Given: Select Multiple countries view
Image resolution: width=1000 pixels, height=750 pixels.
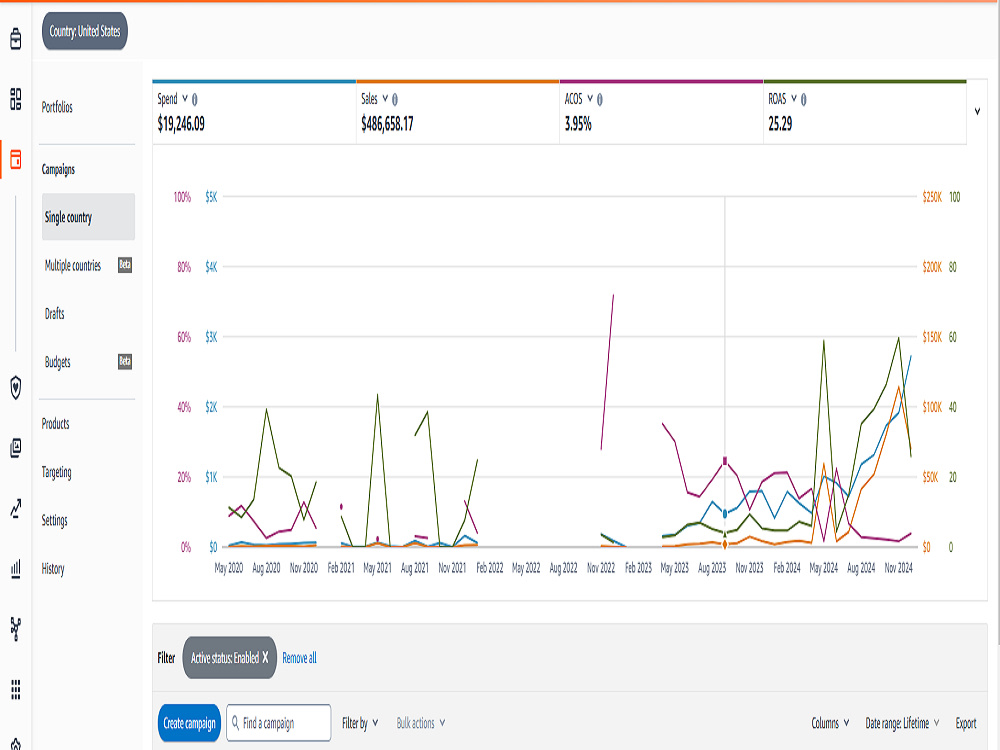Looking at the screenshot, I should pos(73,265).
